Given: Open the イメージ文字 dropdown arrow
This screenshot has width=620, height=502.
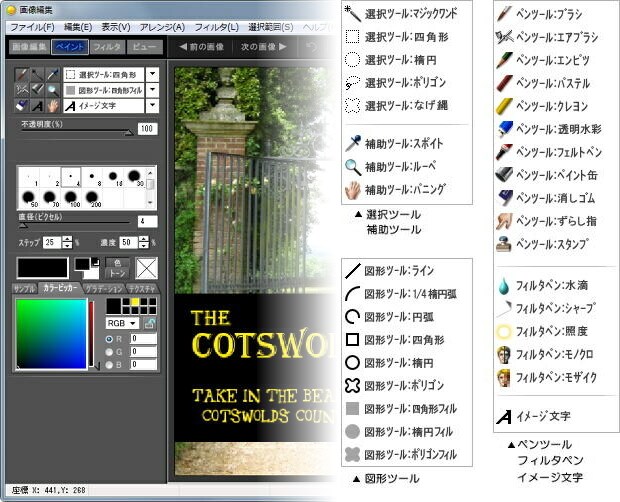Looking at the screenshot, I should pos(152,105).
